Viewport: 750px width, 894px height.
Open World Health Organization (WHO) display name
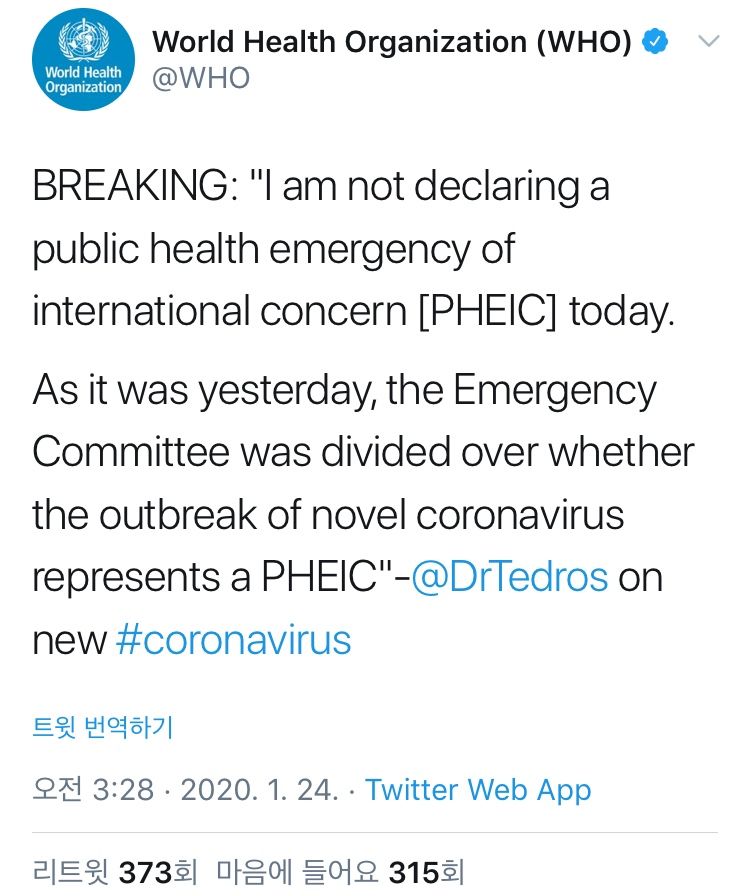[x=391, y=42]
